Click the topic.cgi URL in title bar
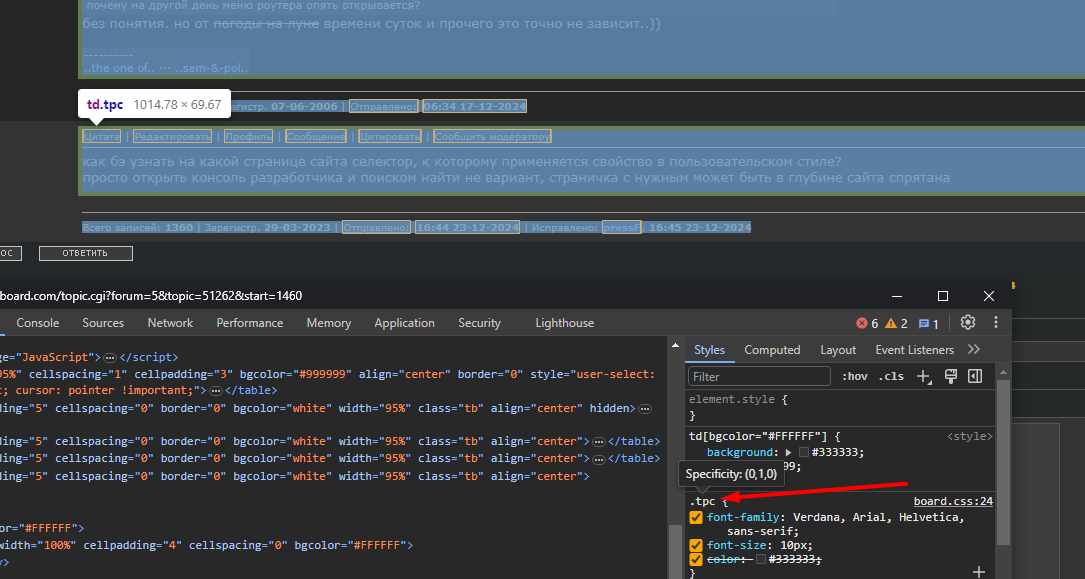 tap(151, 296)
